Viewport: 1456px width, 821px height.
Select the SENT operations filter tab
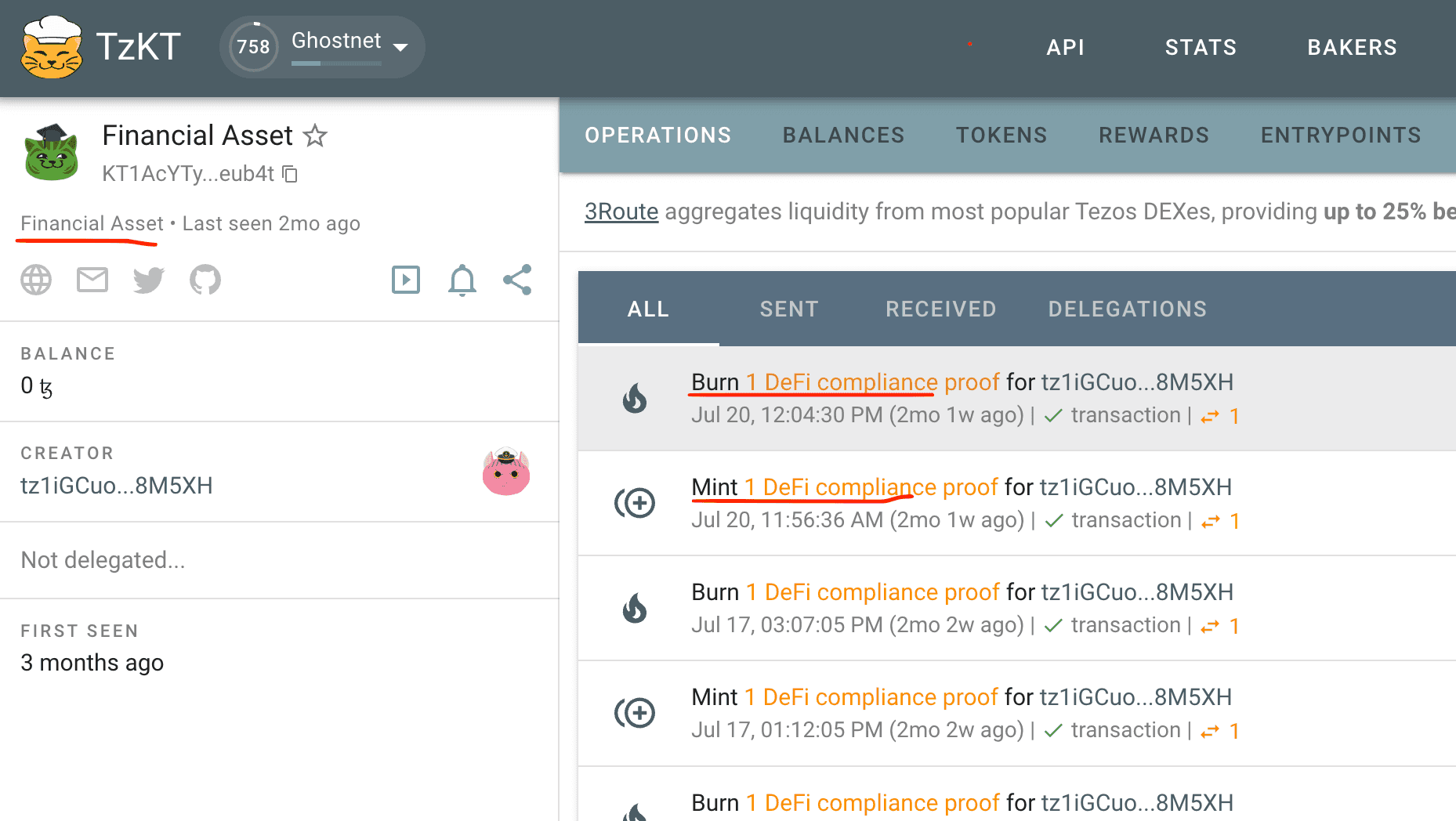(x=789, y=309)
